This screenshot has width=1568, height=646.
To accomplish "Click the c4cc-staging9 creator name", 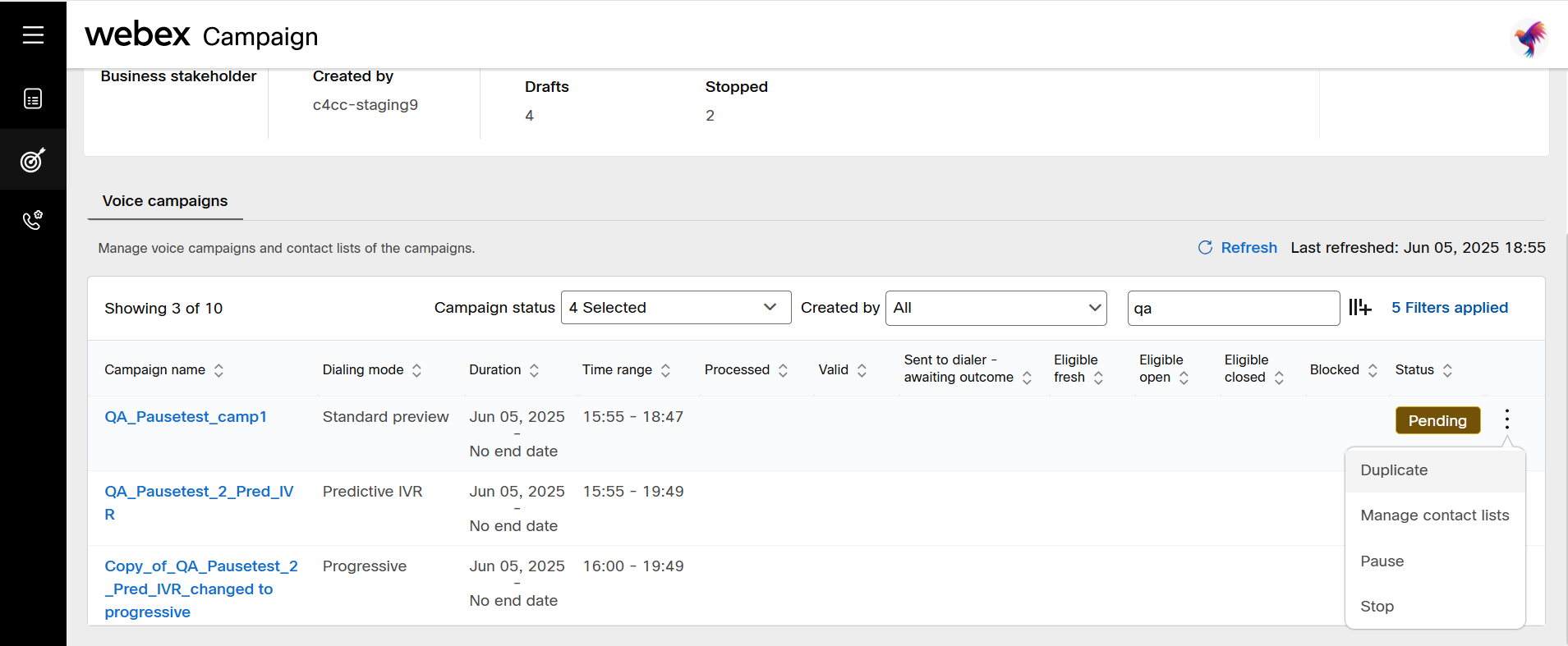I will point(366,105).
